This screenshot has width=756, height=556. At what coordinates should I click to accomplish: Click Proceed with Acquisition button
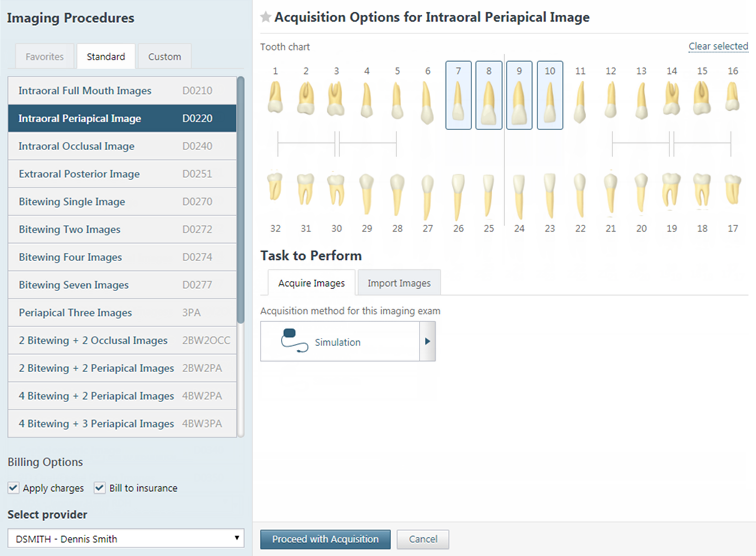pos(325,539)
